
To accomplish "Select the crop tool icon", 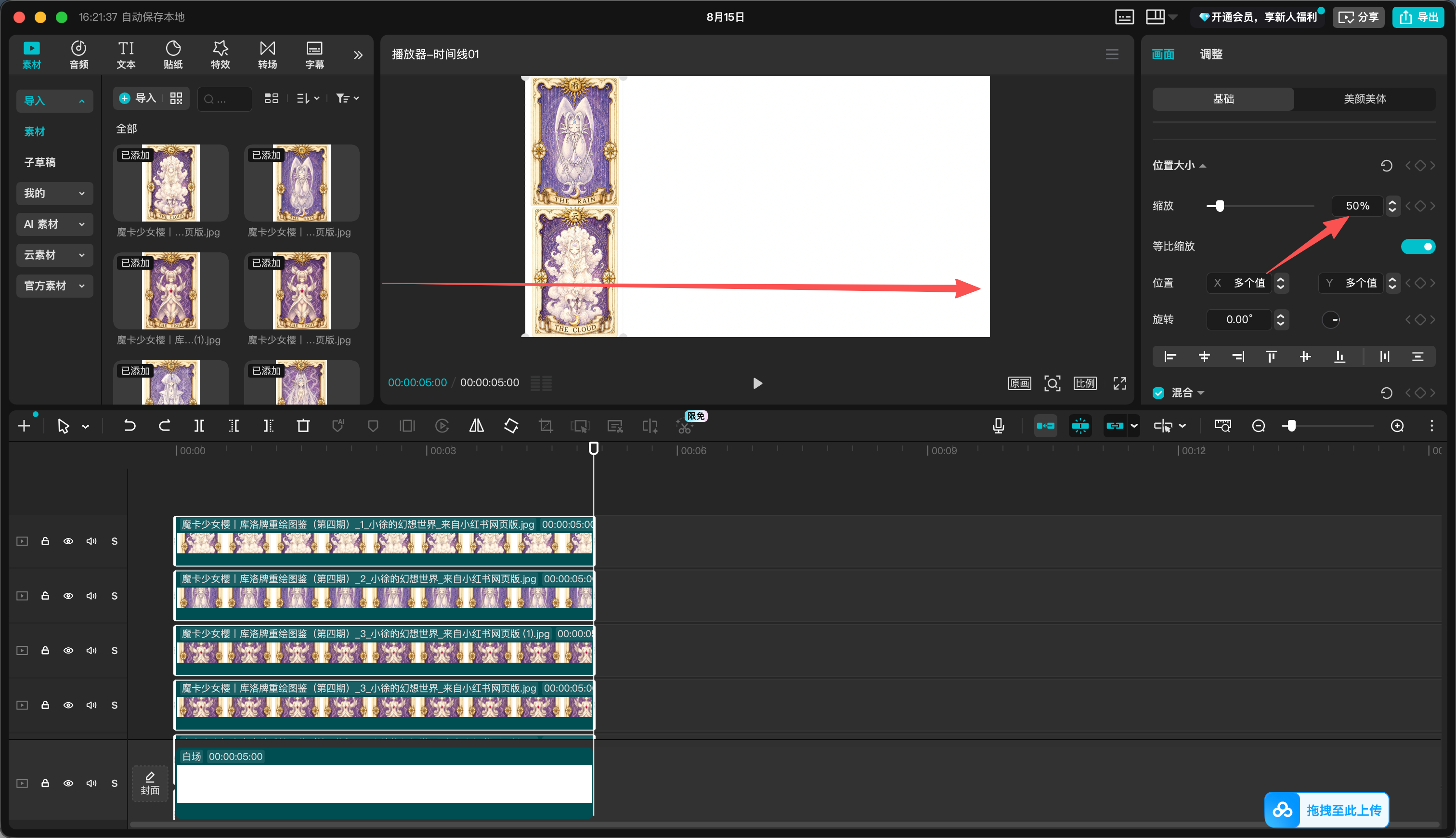I will pyautogui.click(x=546, y=426).
